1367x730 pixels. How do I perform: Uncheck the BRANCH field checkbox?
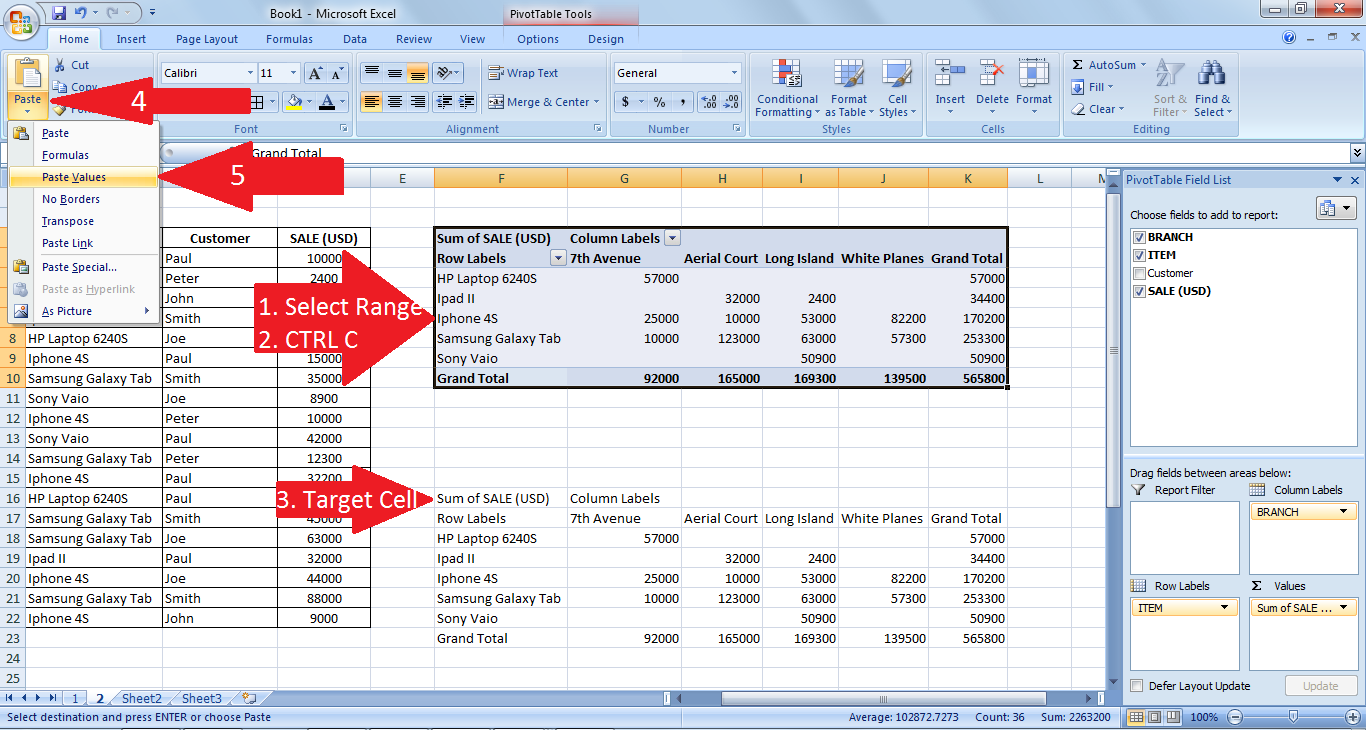(x=1139, y=237)
